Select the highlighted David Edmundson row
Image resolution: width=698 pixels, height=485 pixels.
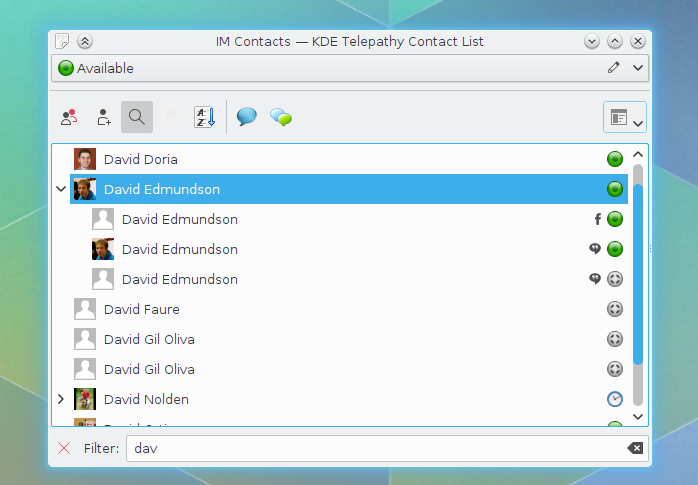(x=349, y=189)
